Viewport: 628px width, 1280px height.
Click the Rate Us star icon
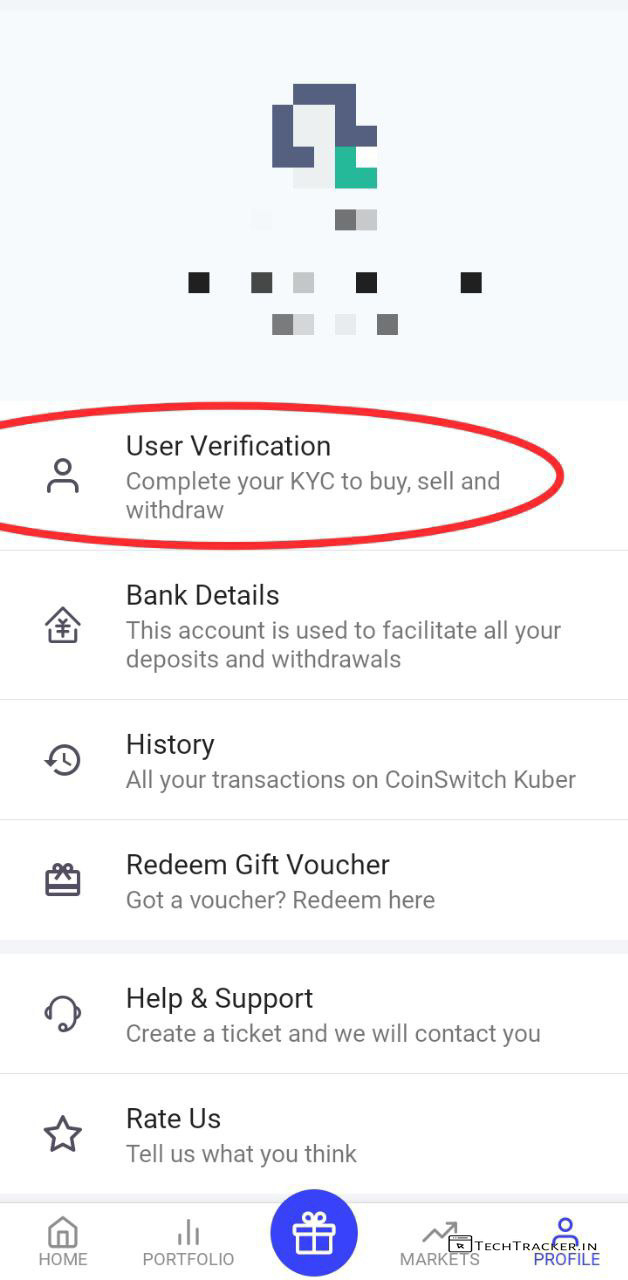(62, 1134)
